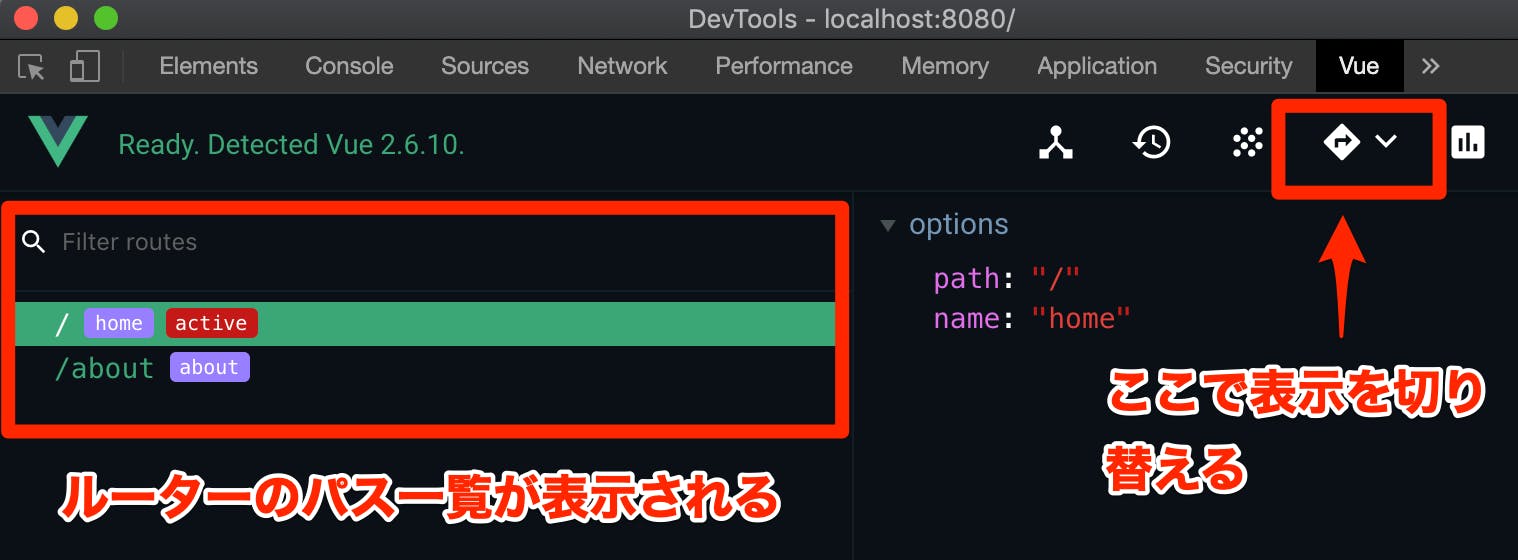
Task: Minimize the DevTools window with the yellow button
Action: click(66, 18)
